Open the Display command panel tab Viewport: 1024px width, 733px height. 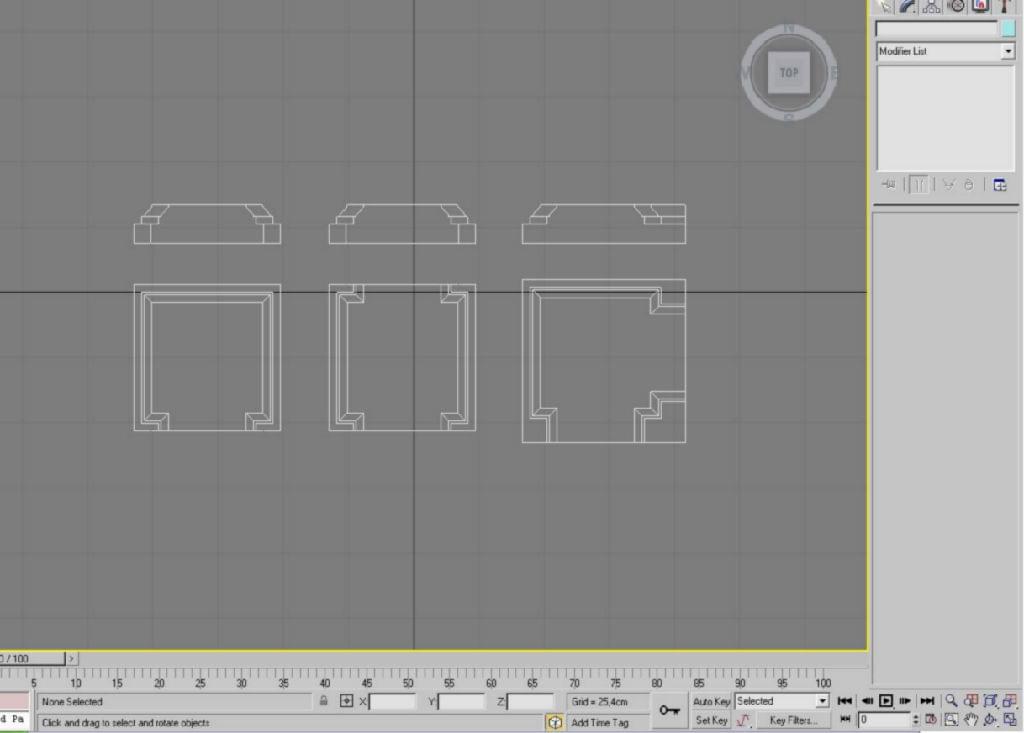click(980, 6)
